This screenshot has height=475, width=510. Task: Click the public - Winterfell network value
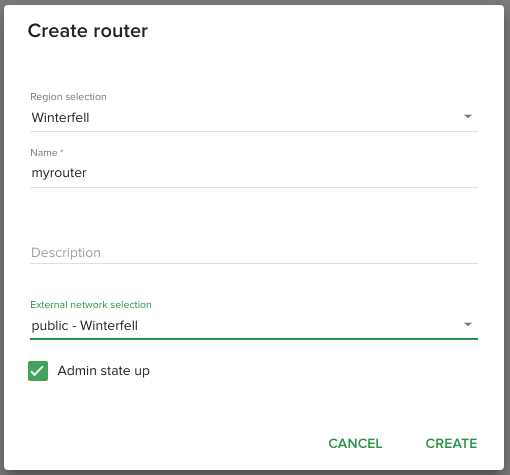click(x=85, y=326)
